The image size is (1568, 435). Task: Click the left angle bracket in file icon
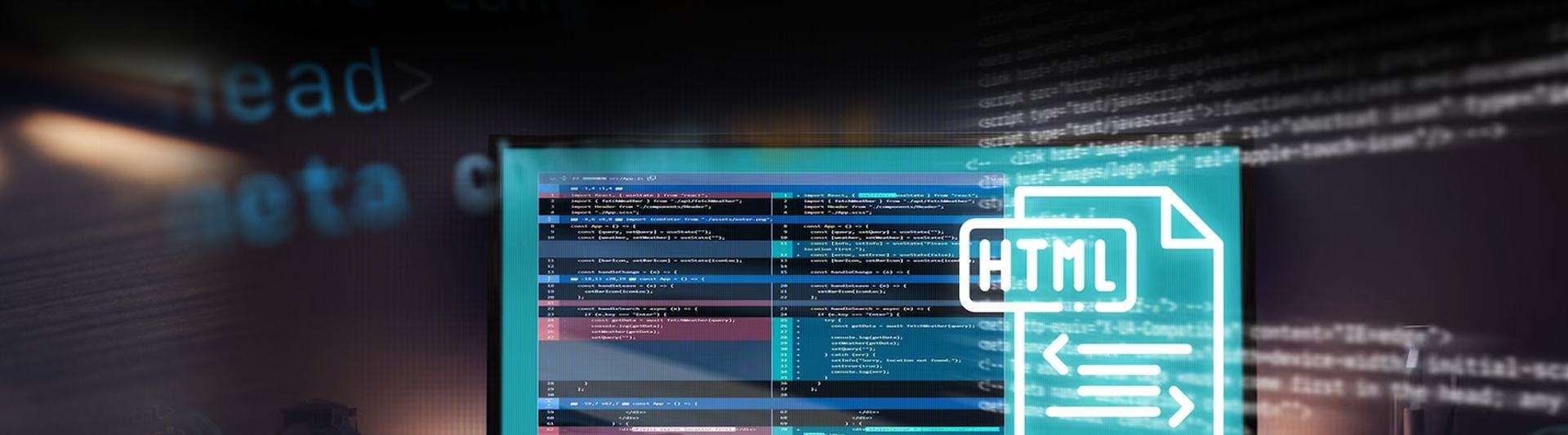click(1057, 357)
